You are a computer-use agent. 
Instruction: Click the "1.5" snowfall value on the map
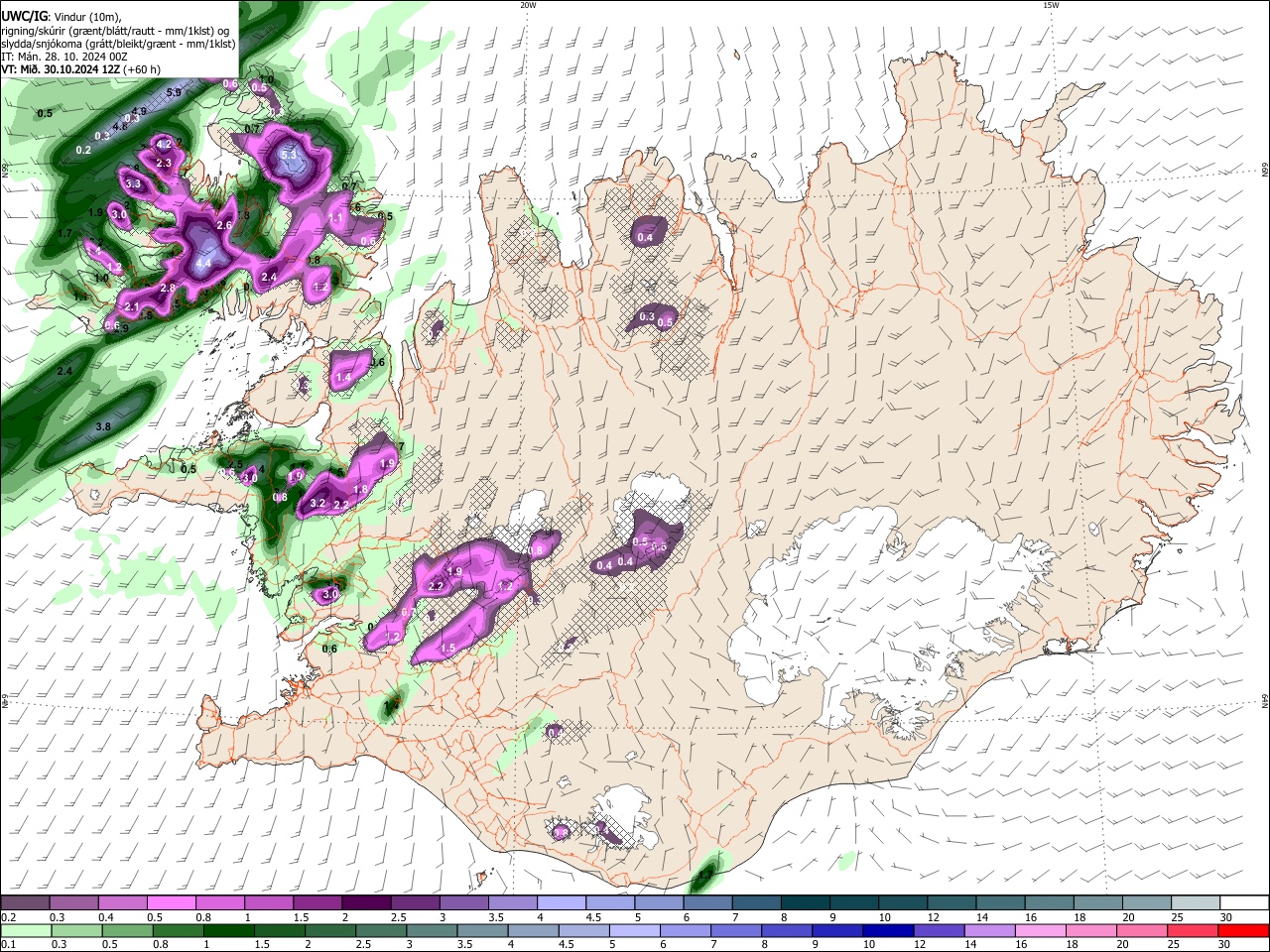click(447, 648)
